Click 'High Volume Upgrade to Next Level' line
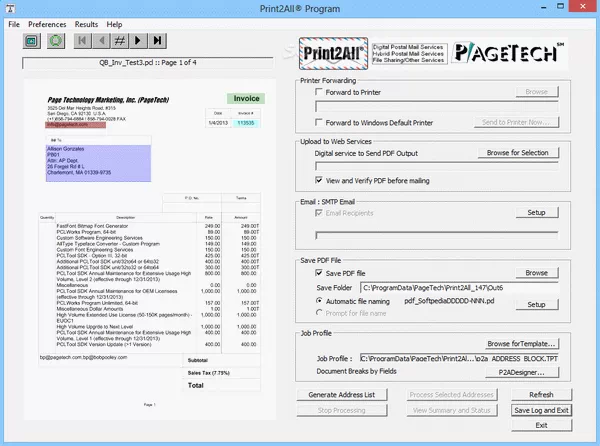Image resolution: width=600 pixels, height=446 pixels. click(x=95, y=327)
